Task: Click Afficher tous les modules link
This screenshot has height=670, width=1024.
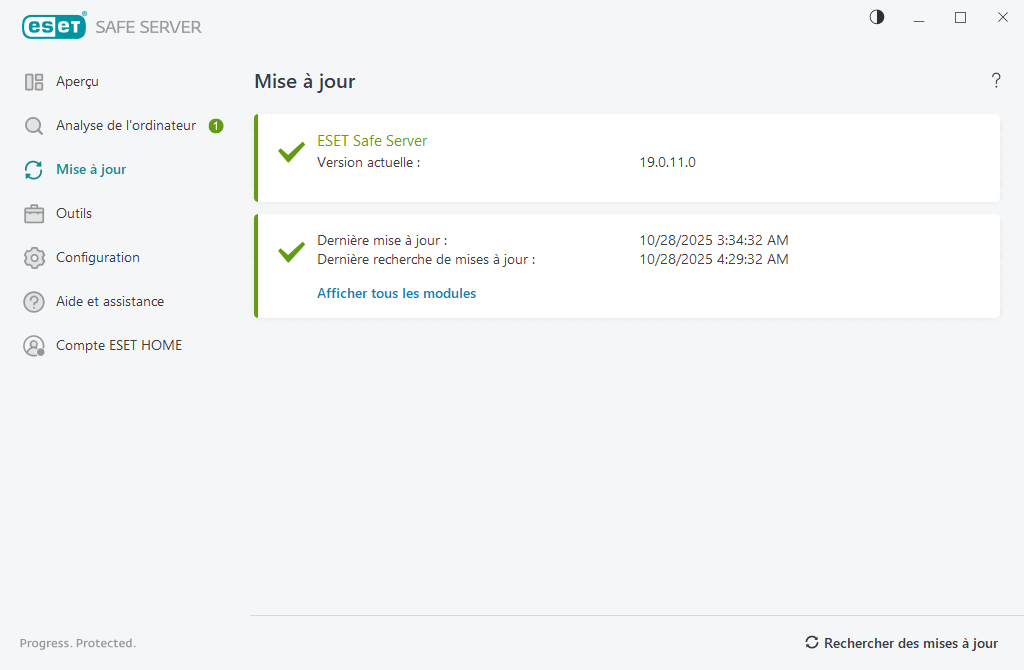Action: point(396,294)
